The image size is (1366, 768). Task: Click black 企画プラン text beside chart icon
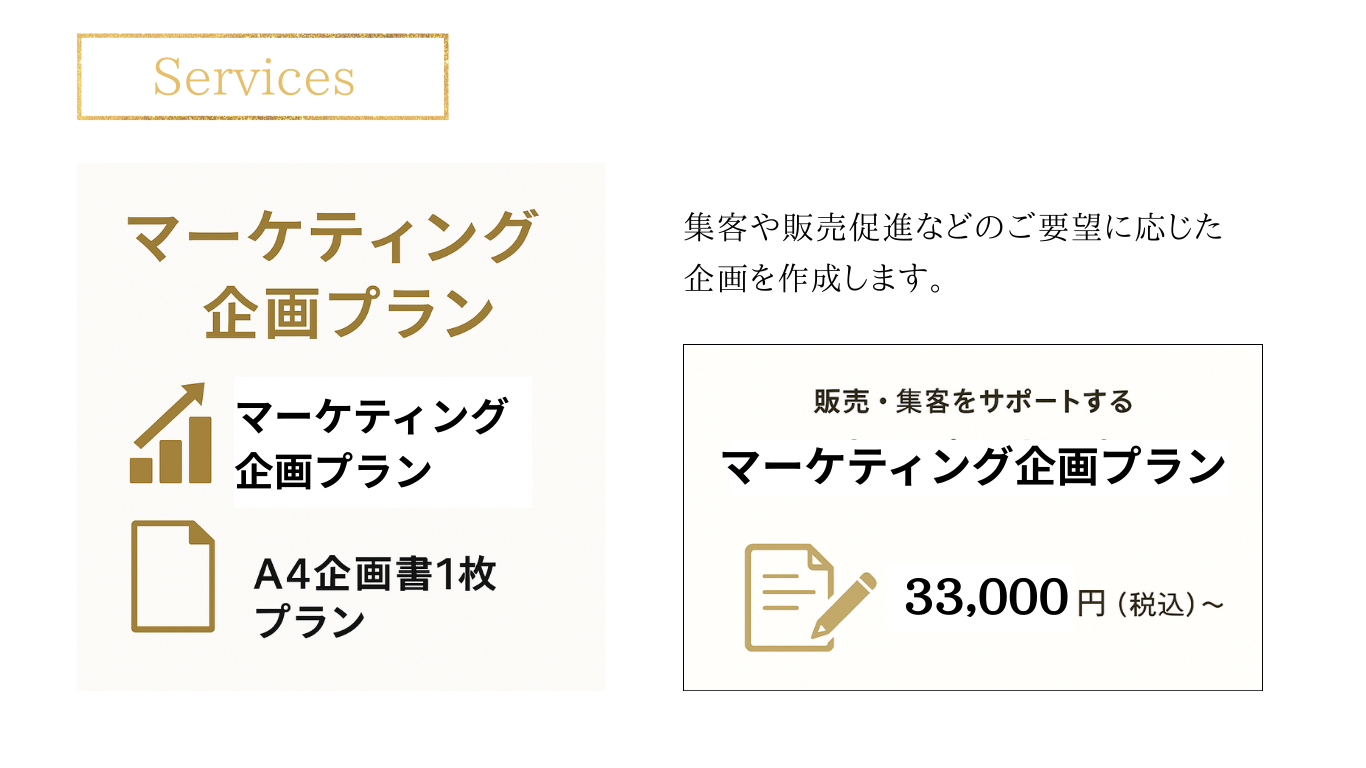[333, 472]
